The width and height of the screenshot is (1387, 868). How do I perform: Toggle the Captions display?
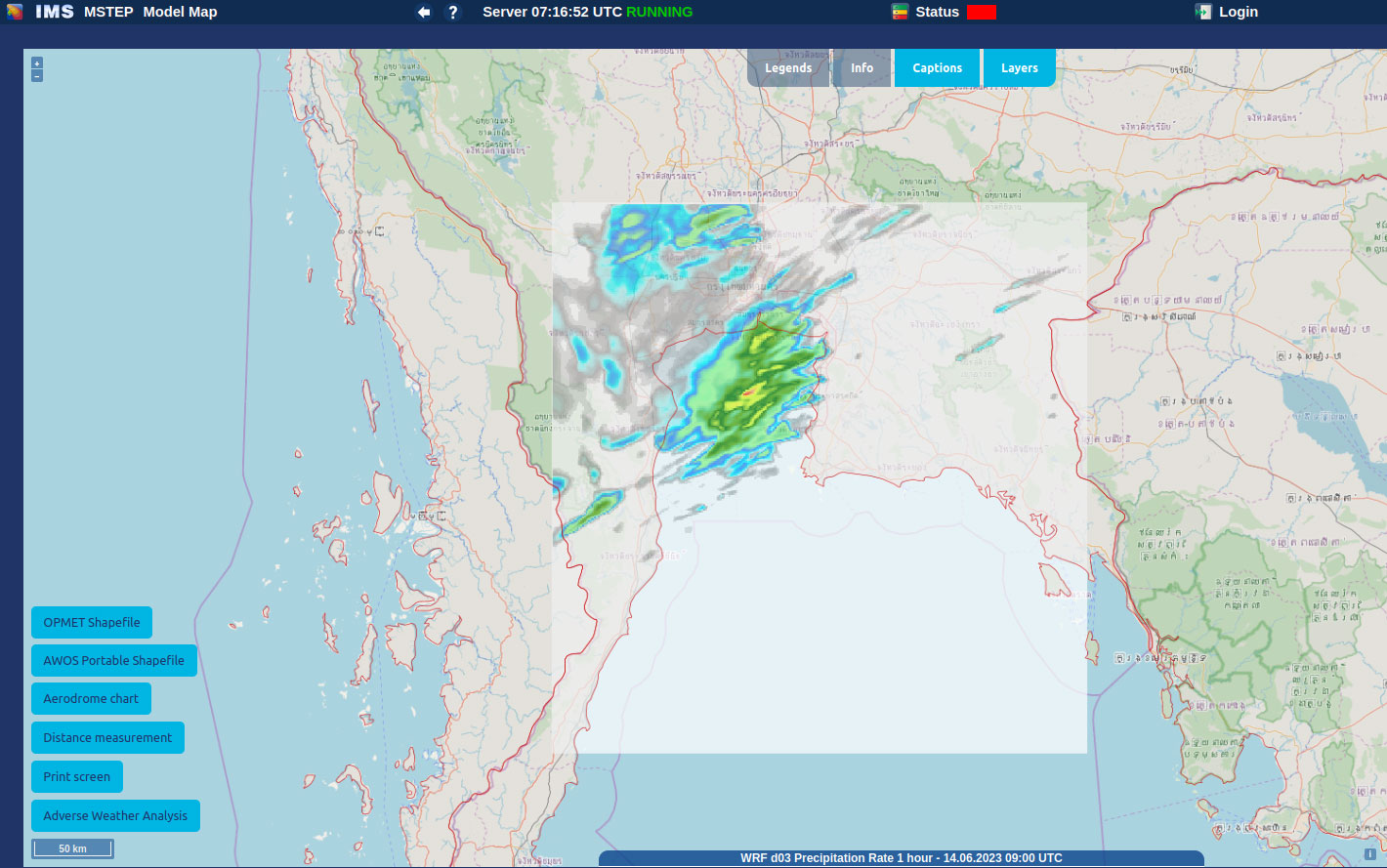point(937,67)
